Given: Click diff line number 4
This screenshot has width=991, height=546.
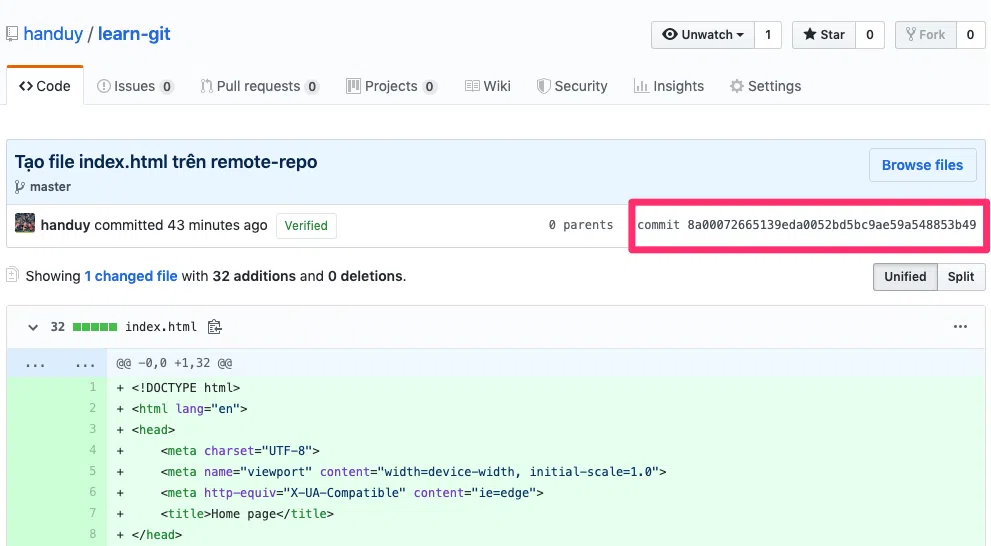Looking at the screenshot, I should pos(93,450).
